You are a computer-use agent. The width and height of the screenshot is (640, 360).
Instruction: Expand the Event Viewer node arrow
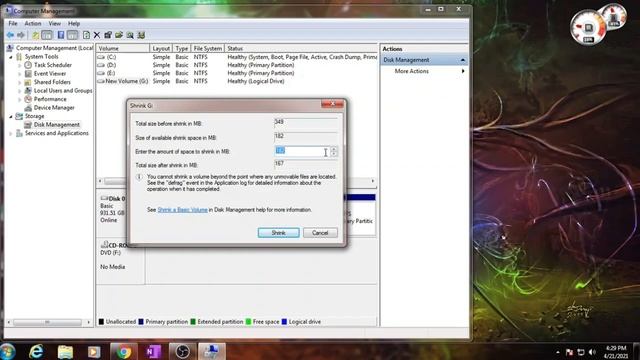coord(20,74)
